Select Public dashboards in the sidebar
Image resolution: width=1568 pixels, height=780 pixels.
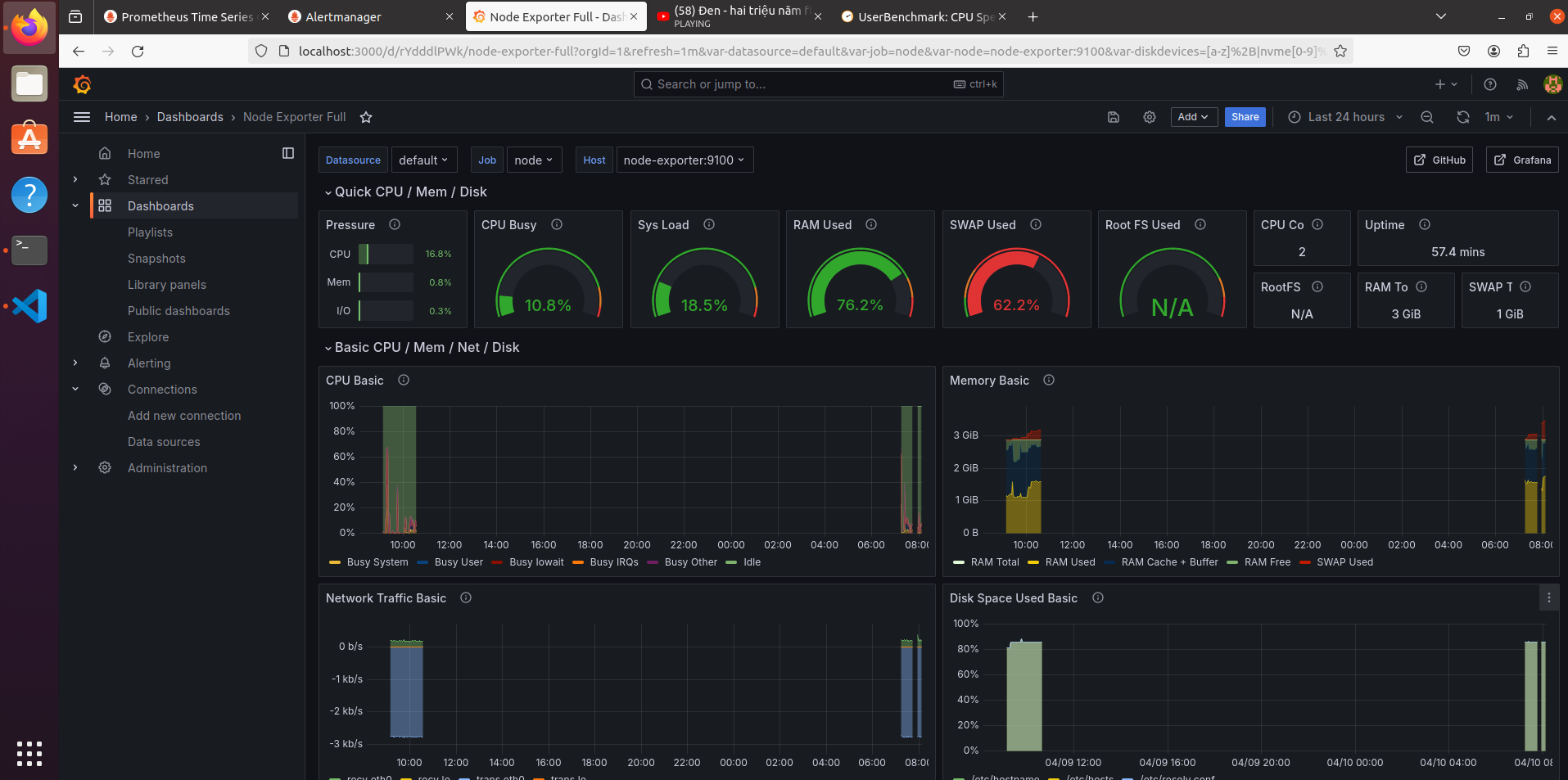[178, 310]
